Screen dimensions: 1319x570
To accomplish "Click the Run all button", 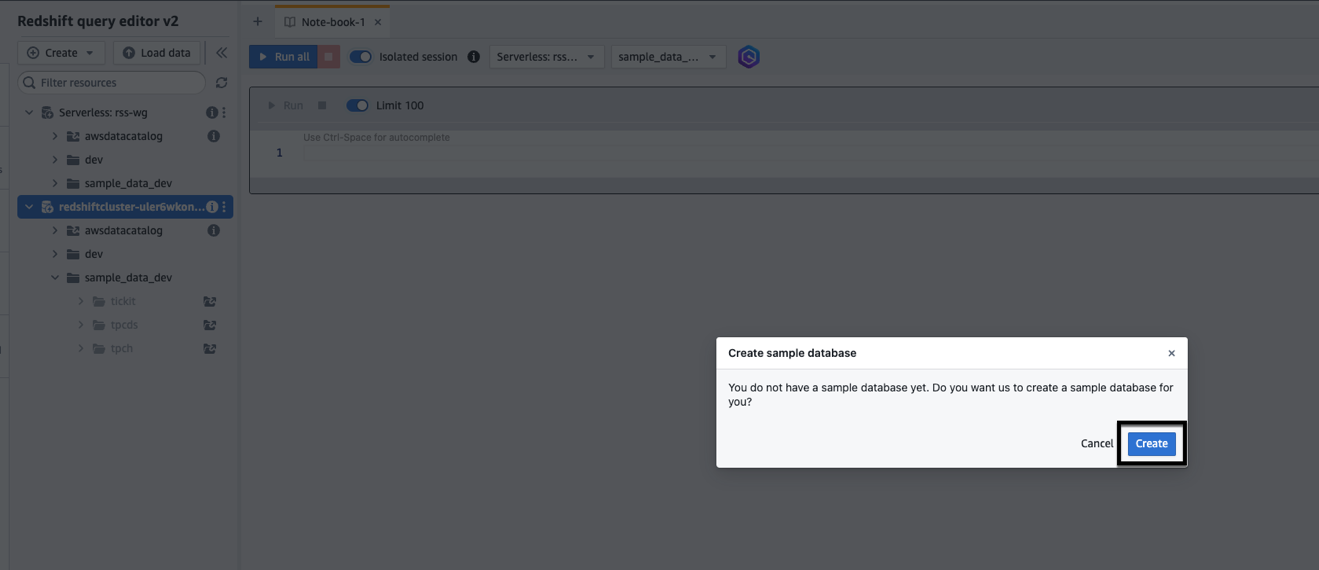I will [x=283, y=57].
